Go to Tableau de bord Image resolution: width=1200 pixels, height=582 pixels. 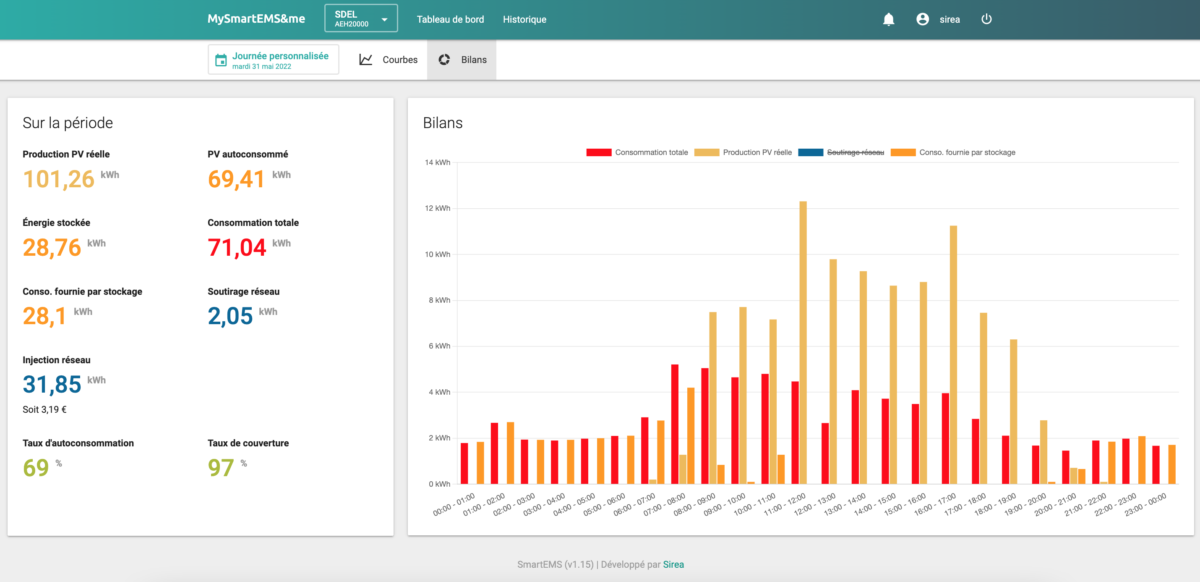tap(452, 19)
